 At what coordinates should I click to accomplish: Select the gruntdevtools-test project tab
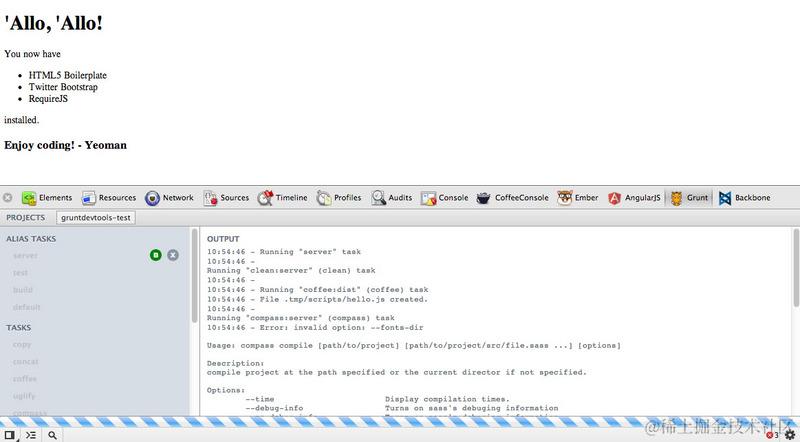(96, 217)
